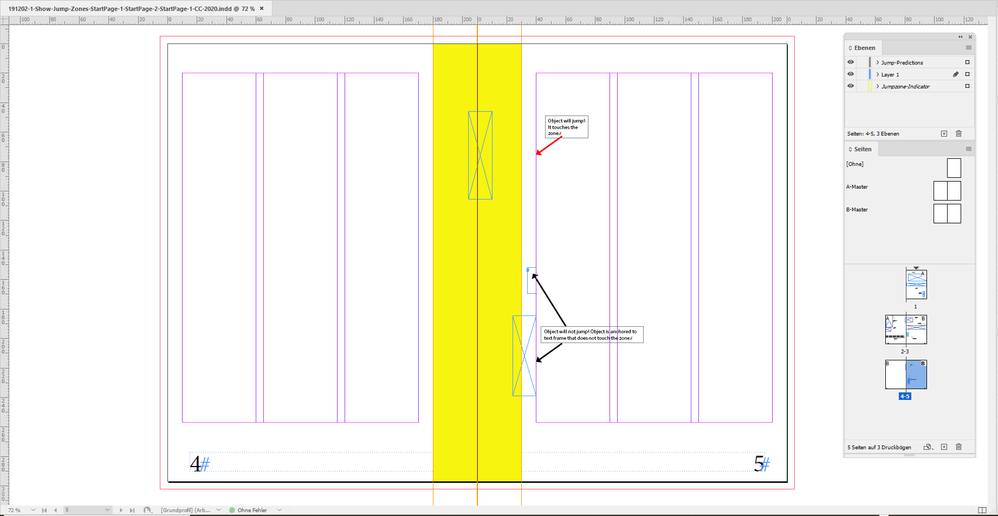Image resolution: width=998 pixels, height=516 pixels.
Task: Open the preflight profile Grundprofil dropdown
Action: click(x=218, y=510)
